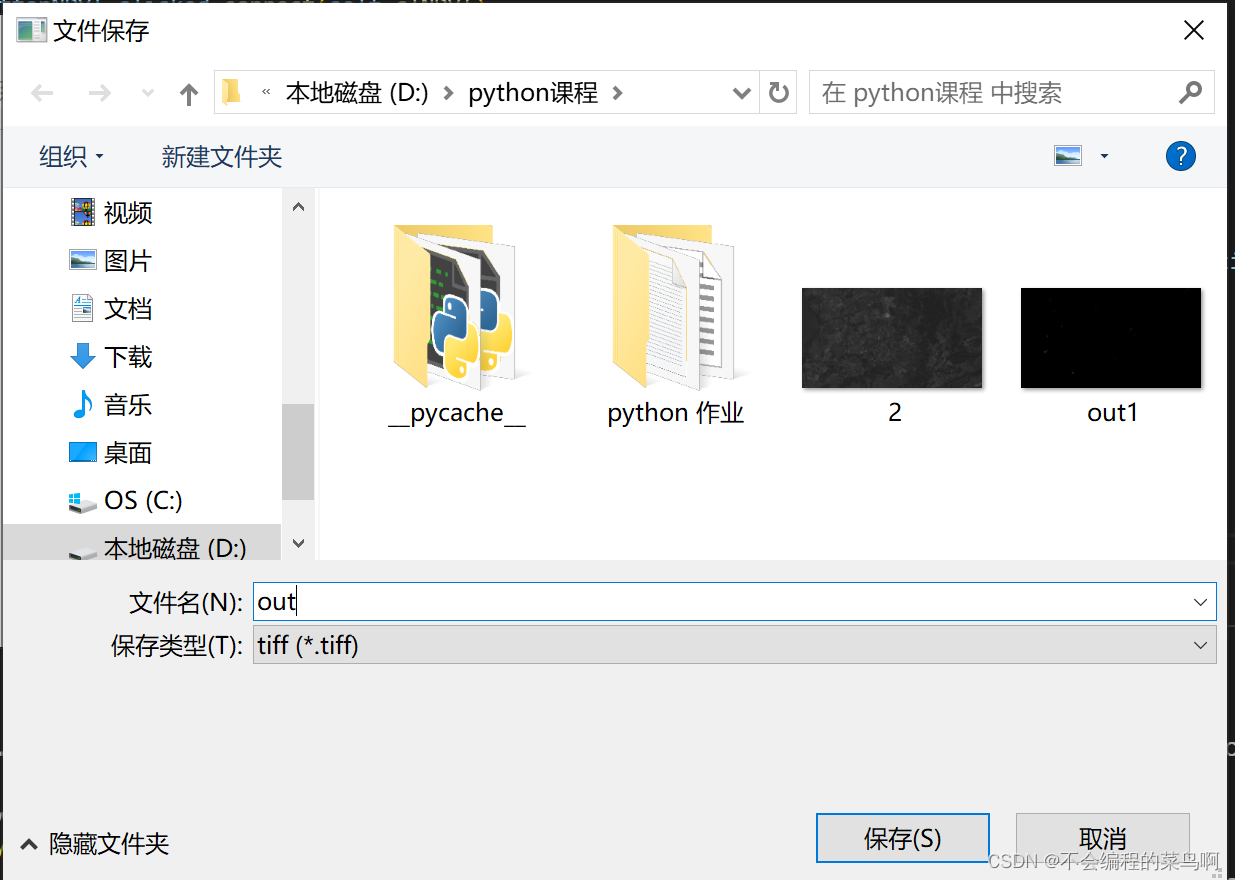The height and width of the screenshot is (880, 1235).
Task: Click the blue help question mark icon
Action: pos(1180,156)
